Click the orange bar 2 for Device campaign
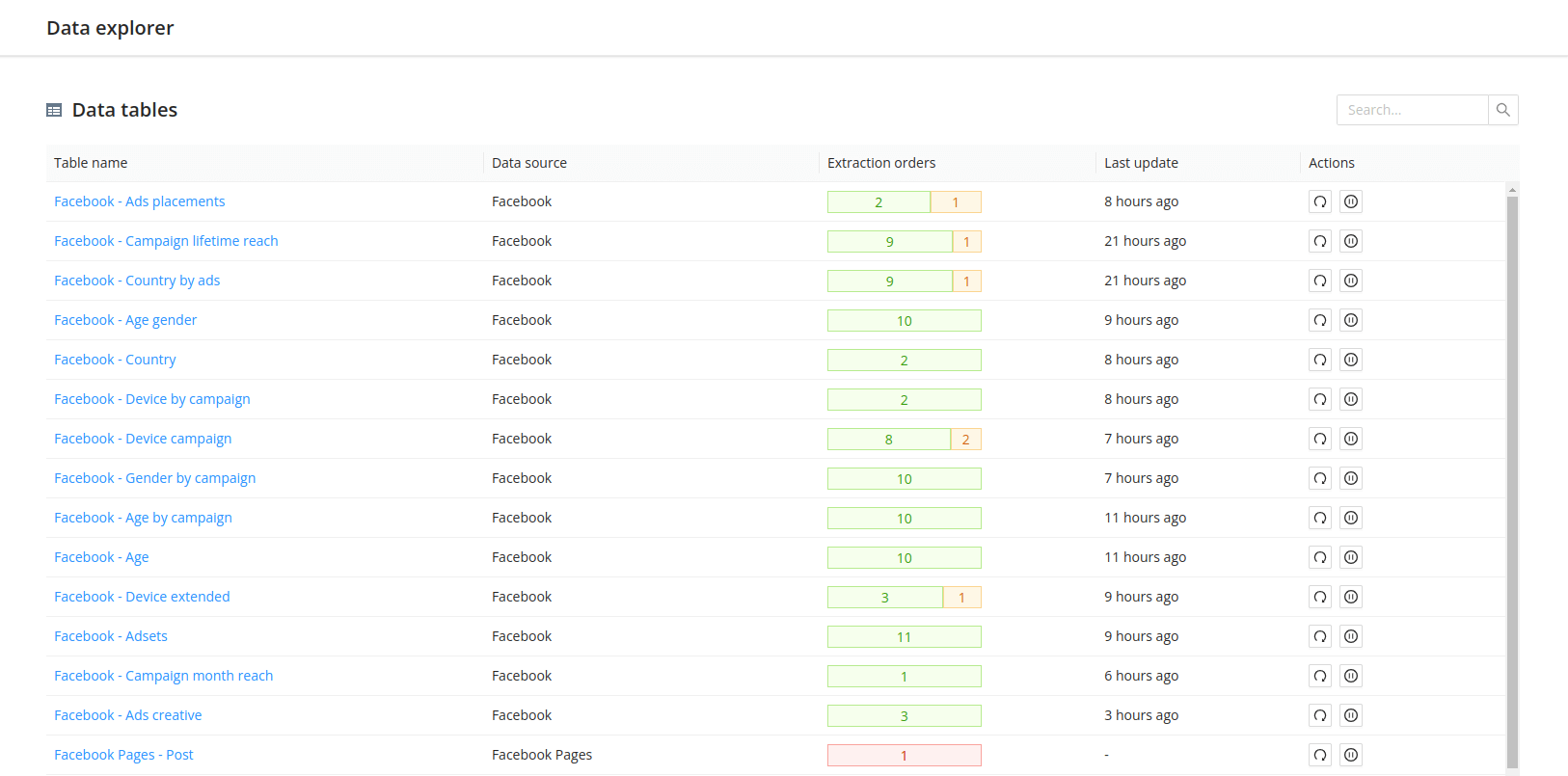1568x776 pixels. (965, 440)
